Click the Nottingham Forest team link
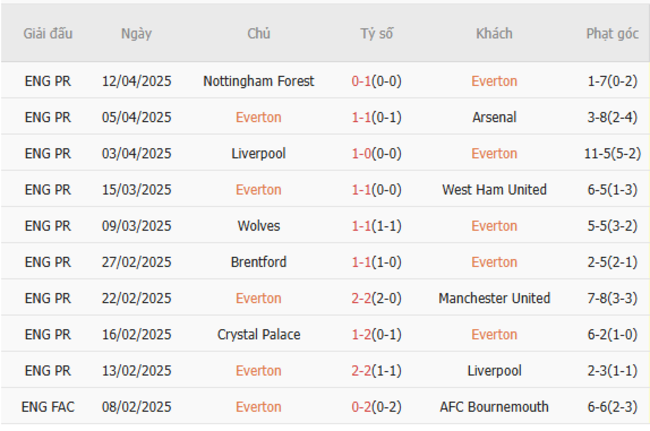This screenshot has width=650, height=431. click(x=258, y=81)
